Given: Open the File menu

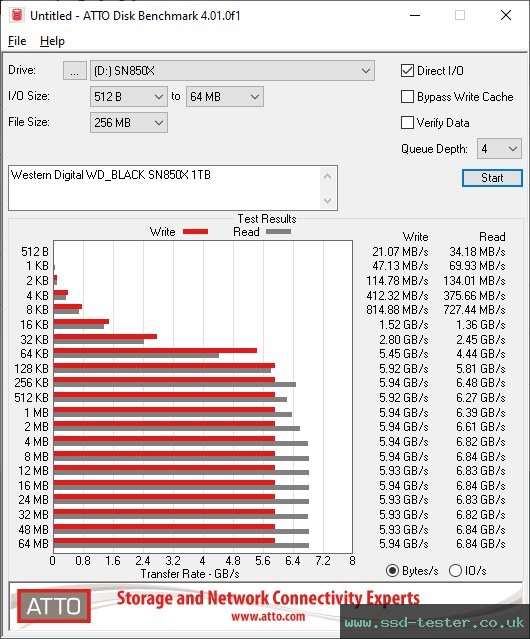Looking at the screenshot, I should tap(17, 41).
